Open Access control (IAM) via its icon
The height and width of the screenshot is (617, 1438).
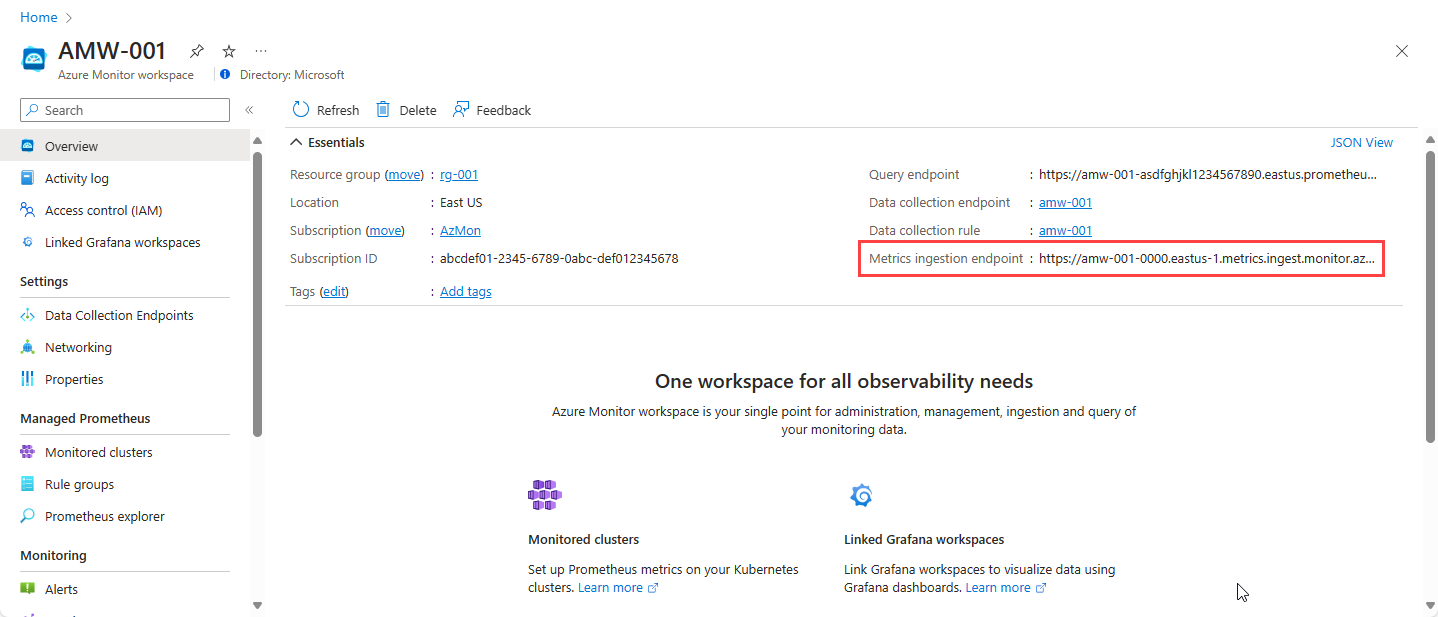tap(28, 210)
